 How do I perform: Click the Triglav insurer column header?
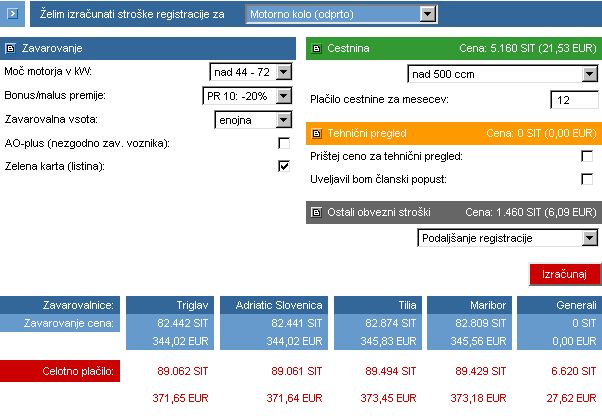click(x=170, y=305)
